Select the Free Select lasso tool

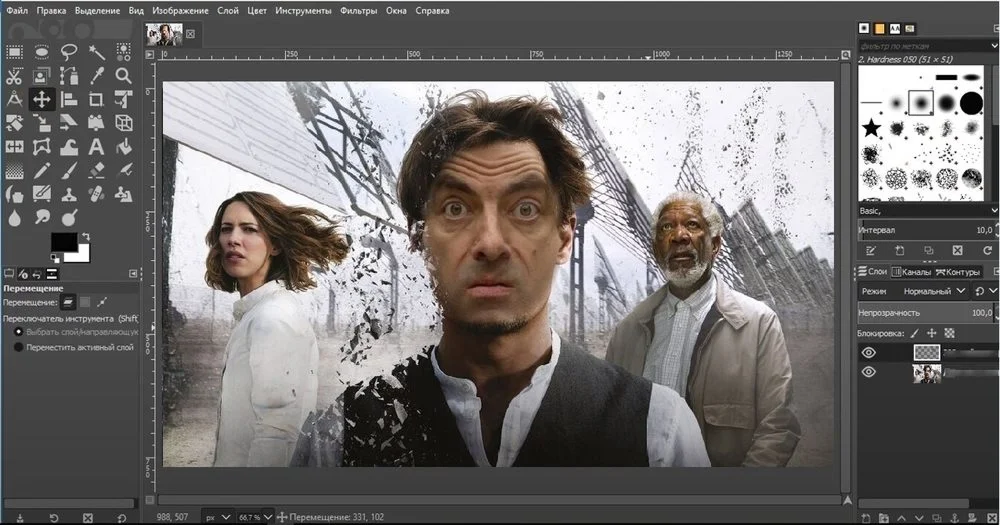(69, 51)
